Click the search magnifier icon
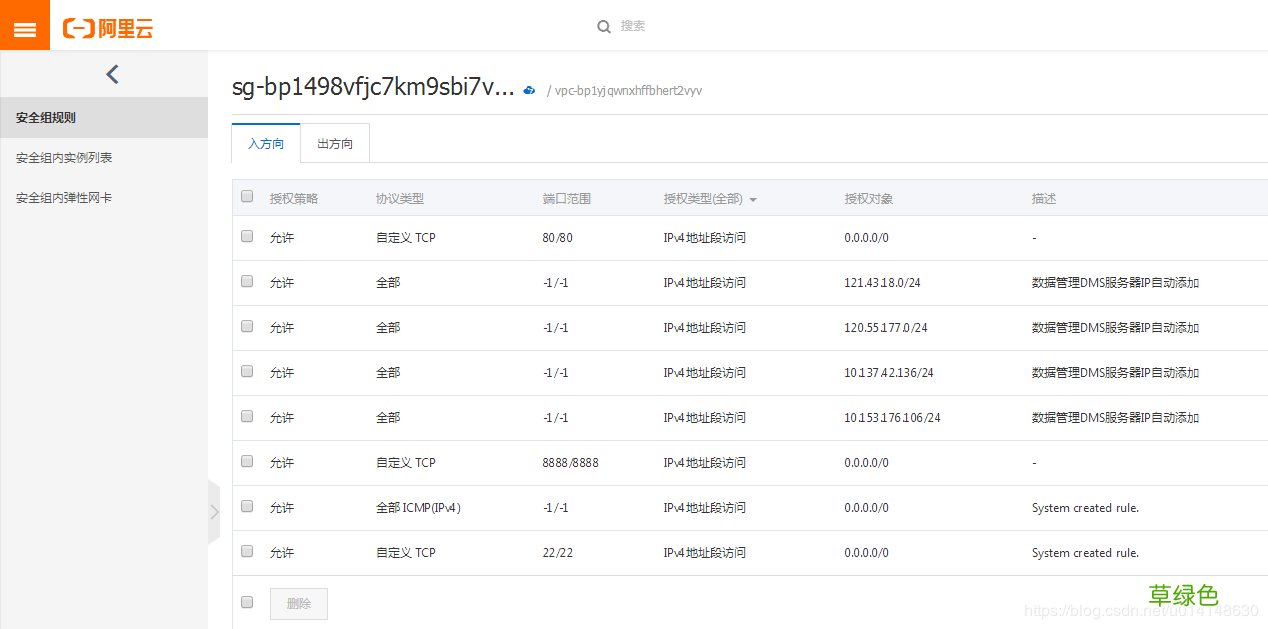Image resolution: width=1268 pixels, height=629 pixels. [x=602, y=26]
